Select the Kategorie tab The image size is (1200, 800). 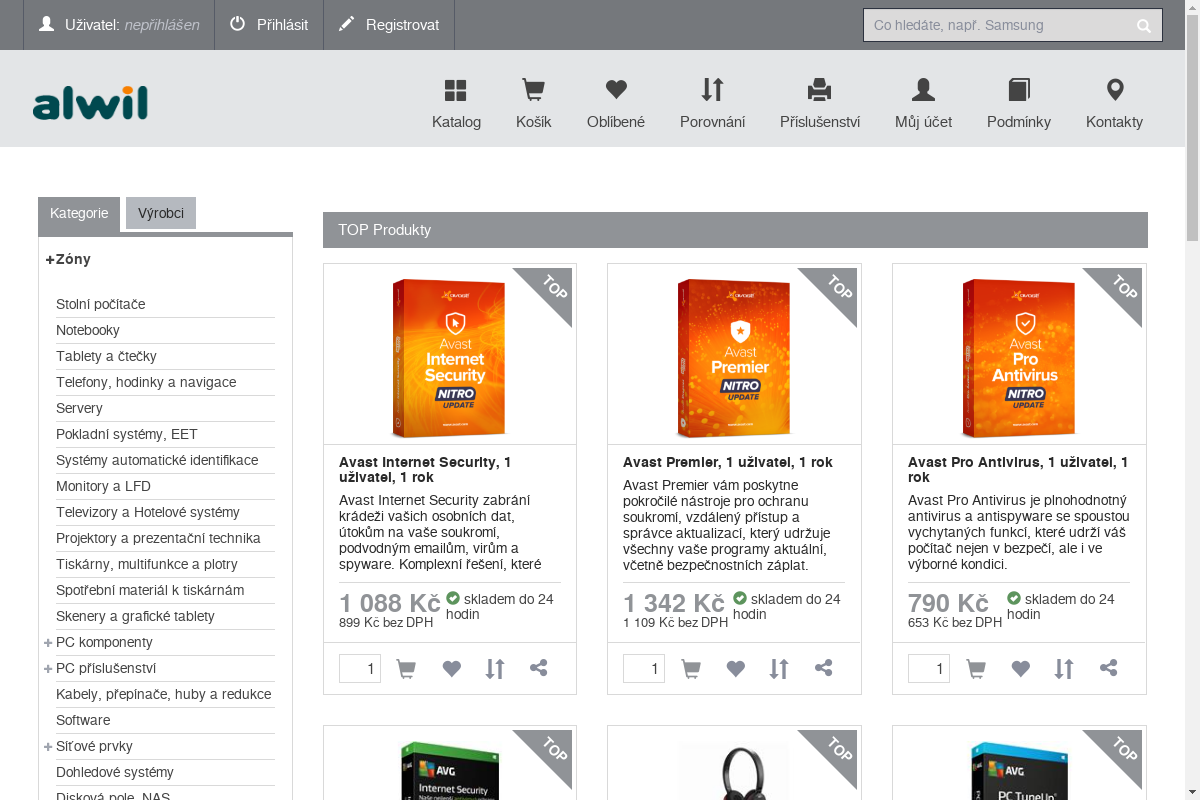click(79, 213)
